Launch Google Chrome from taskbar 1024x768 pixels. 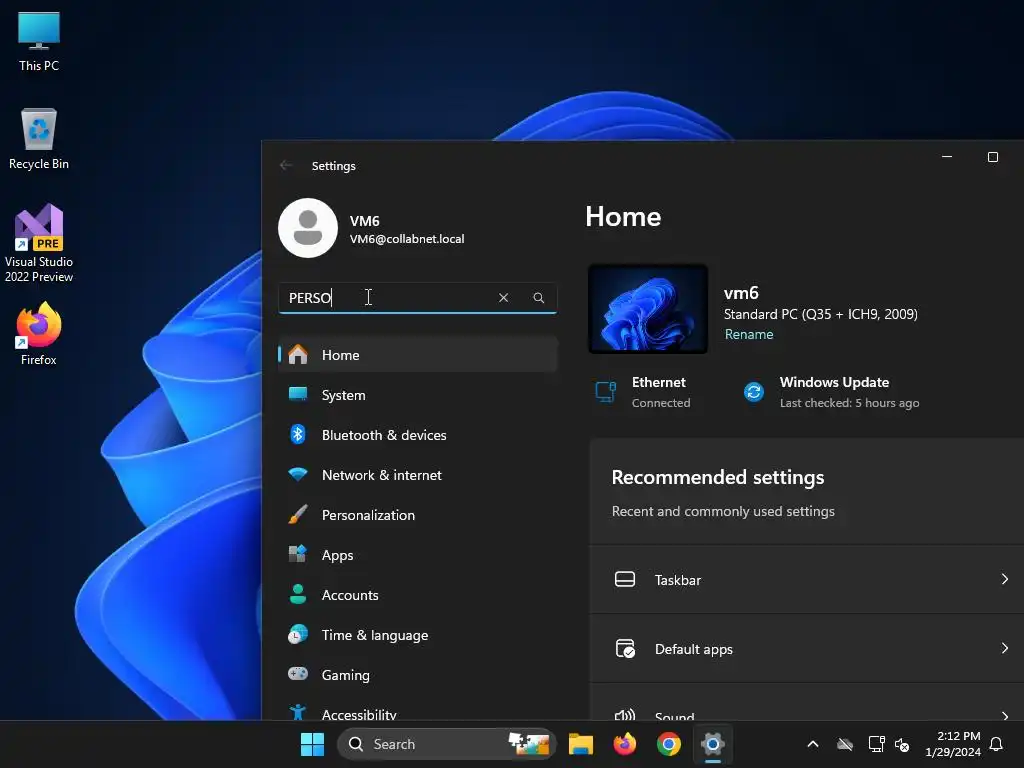pyautogui.click(x=669, y=744)
